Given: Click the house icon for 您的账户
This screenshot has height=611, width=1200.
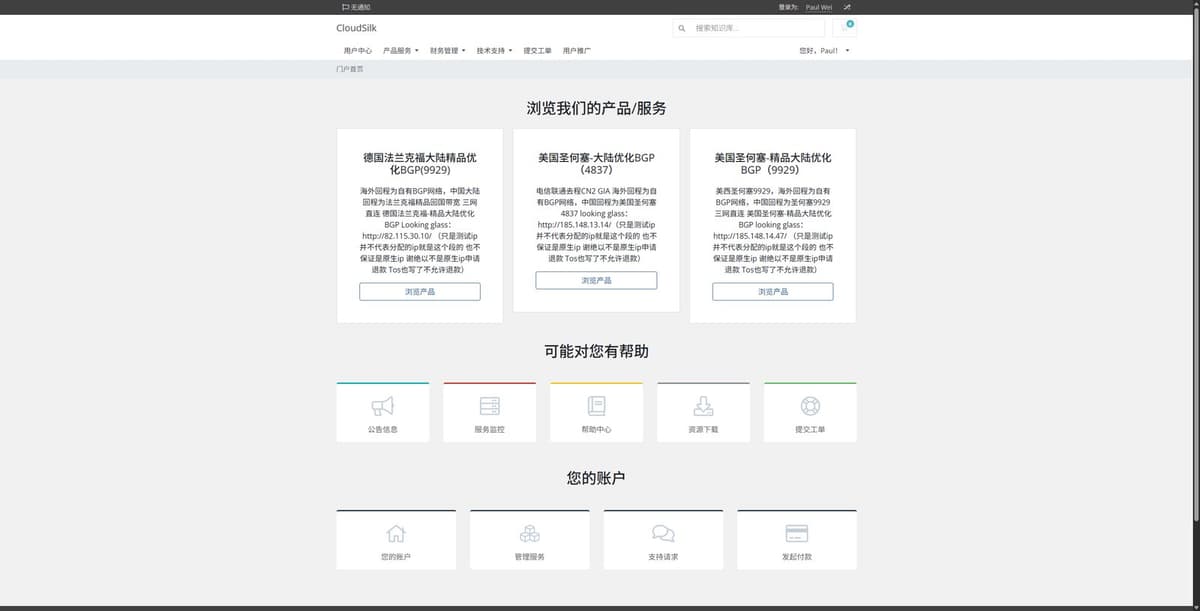Looking at the screenshot, I should (396, 534).
